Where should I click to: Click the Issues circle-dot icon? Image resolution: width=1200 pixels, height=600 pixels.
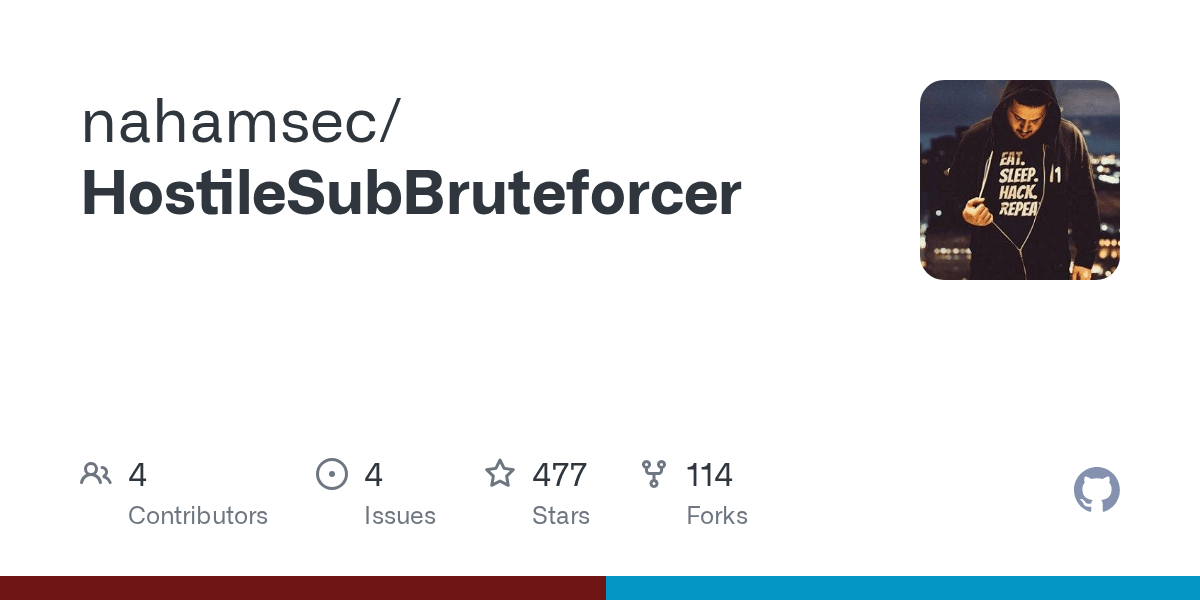[332, 474]
